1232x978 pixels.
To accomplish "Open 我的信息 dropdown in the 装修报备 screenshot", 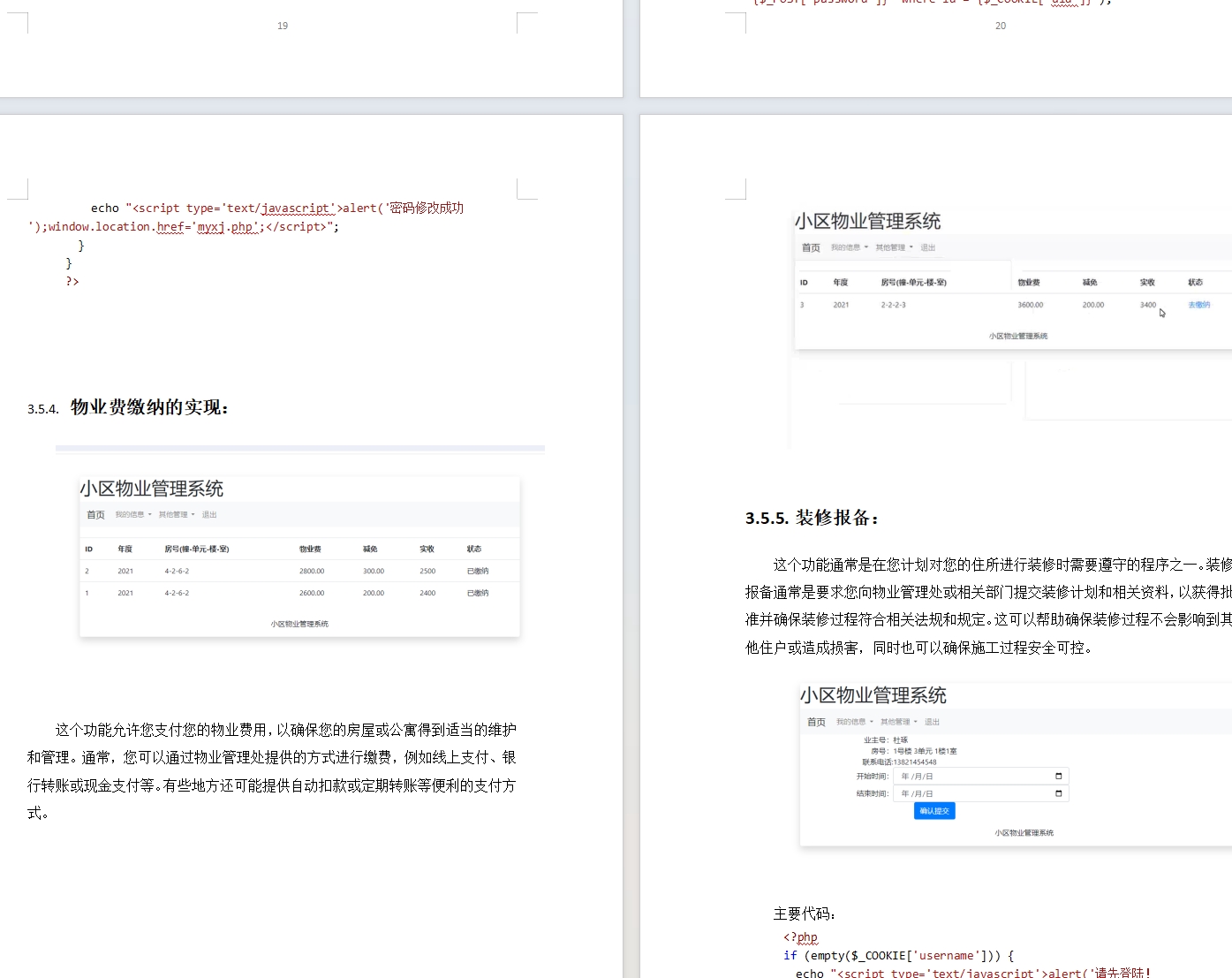I will (854, 722).
